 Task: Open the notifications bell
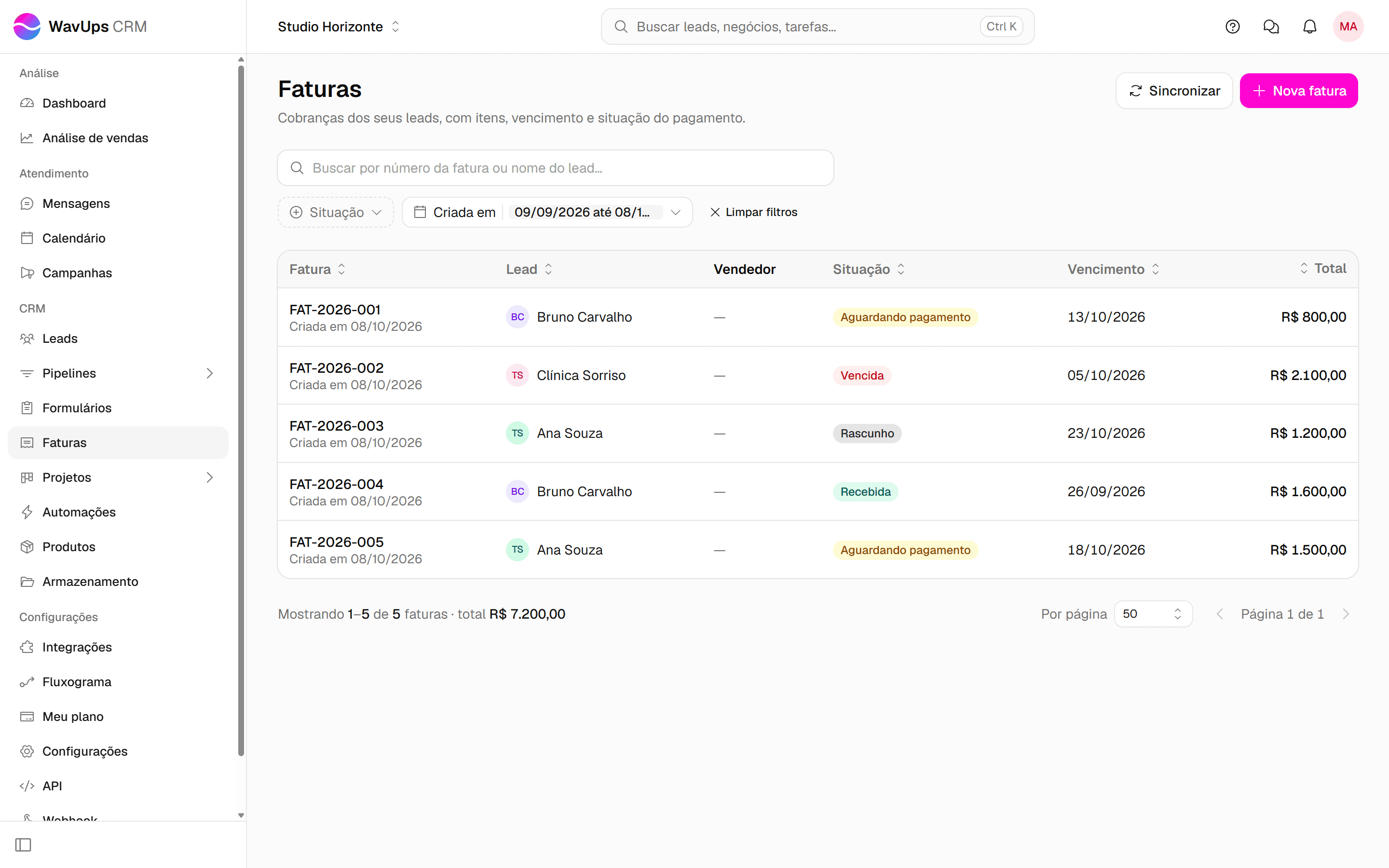point(1310,27)
